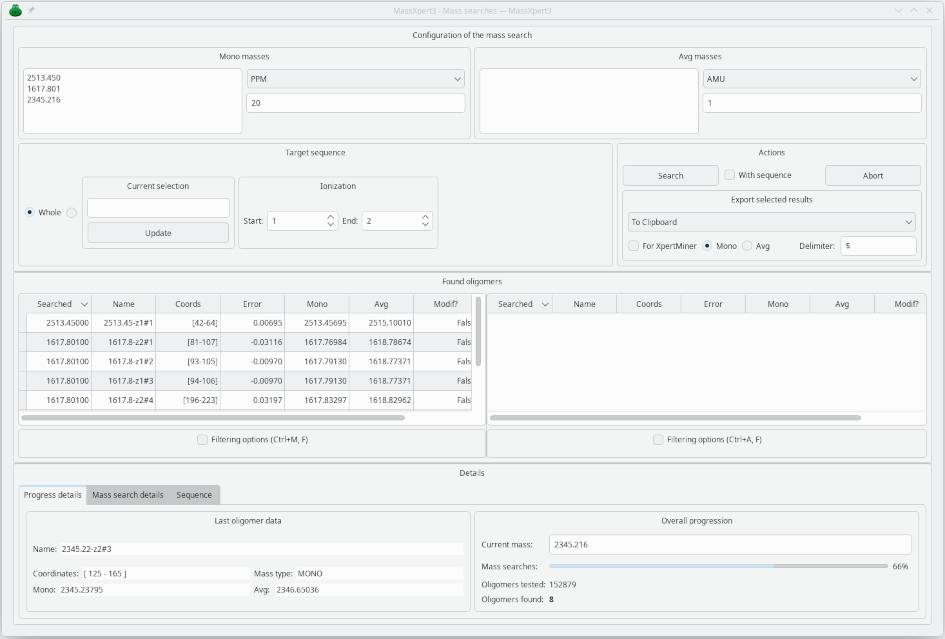
Task: Switch to the Mass search details tab
Action: pyautogui.click(x=125, y=494)
